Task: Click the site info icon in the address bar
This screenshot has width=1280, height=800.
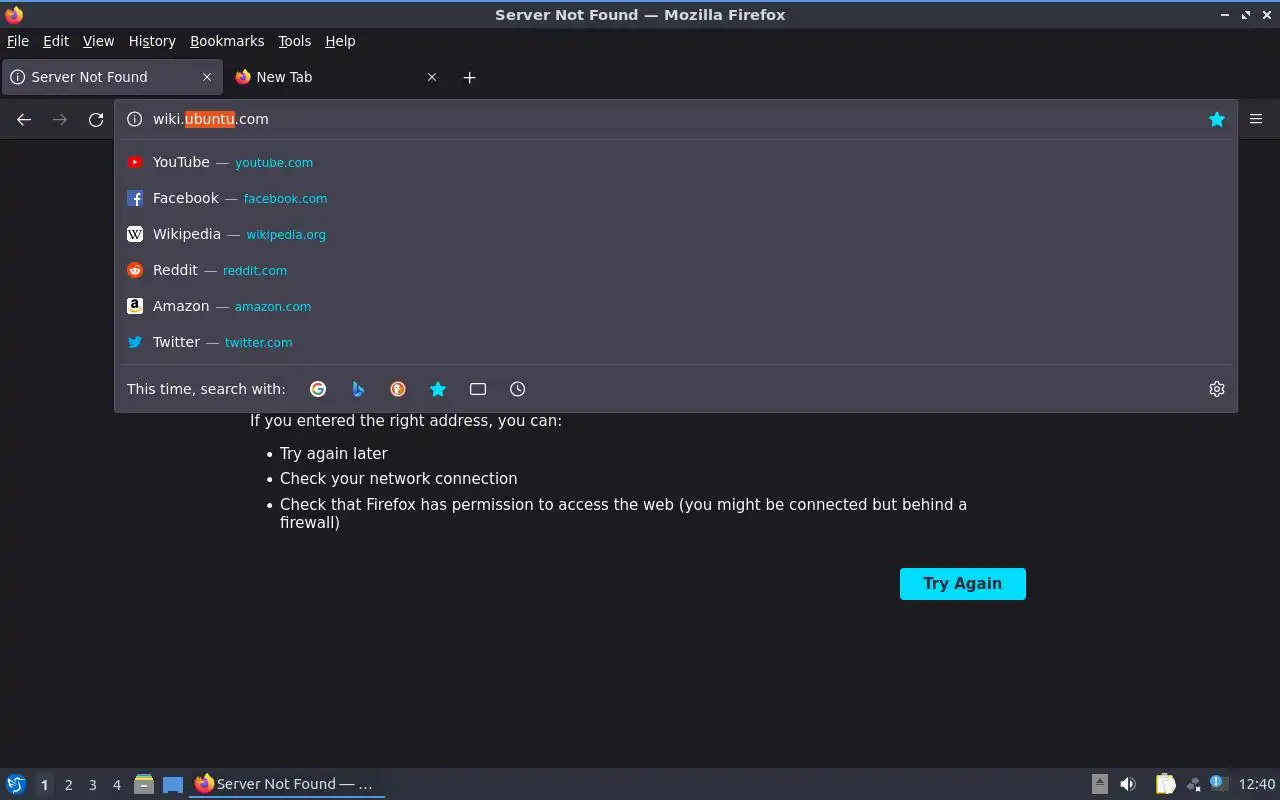Action: point(135,119)
